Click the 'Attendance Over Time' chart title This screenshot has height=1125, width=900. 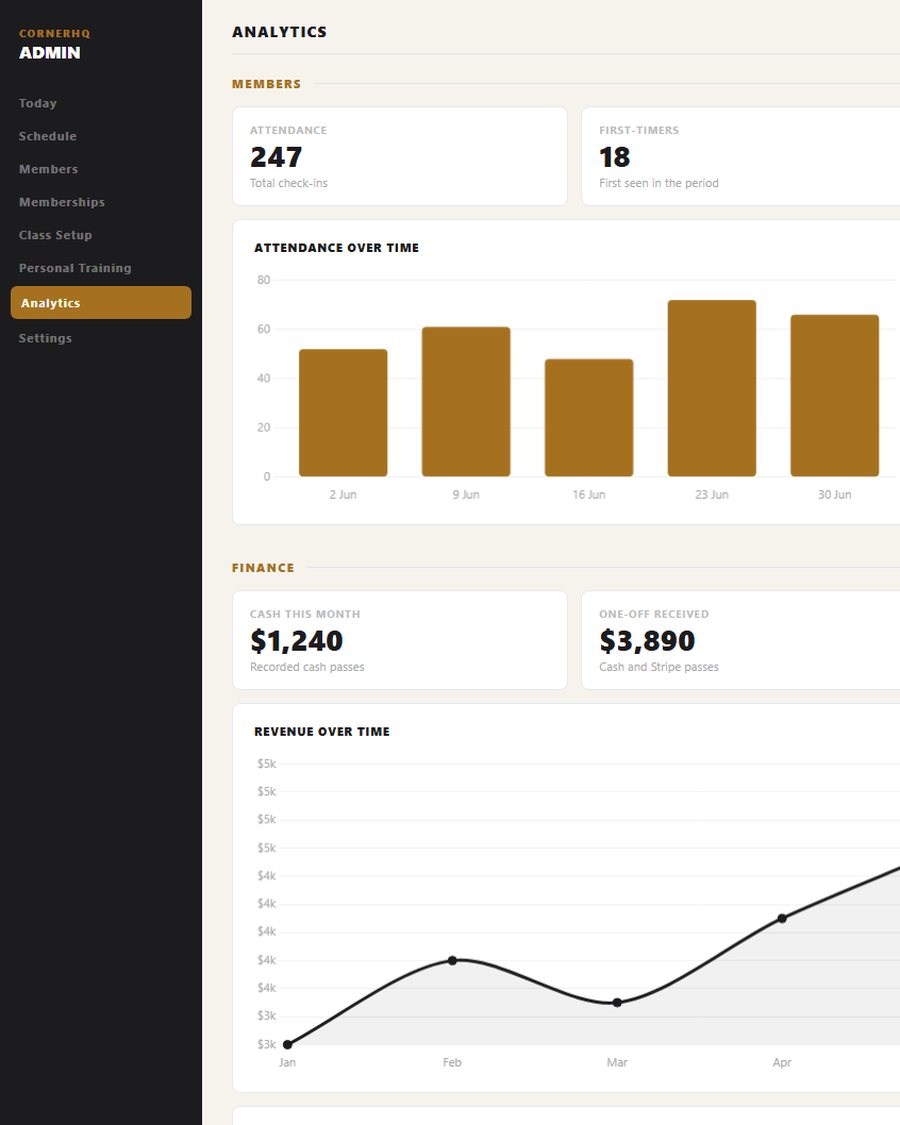click(x=337, y=248)
